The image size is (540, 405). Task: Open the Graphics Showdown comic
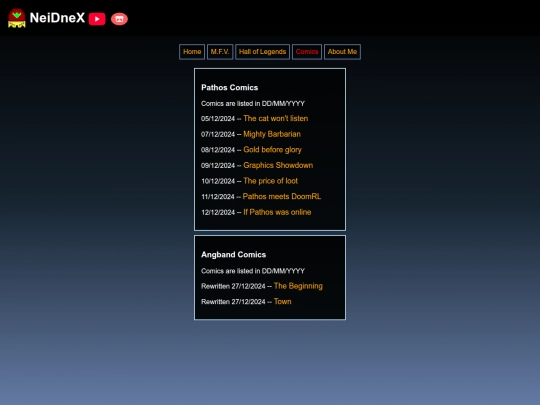point(278,165)
